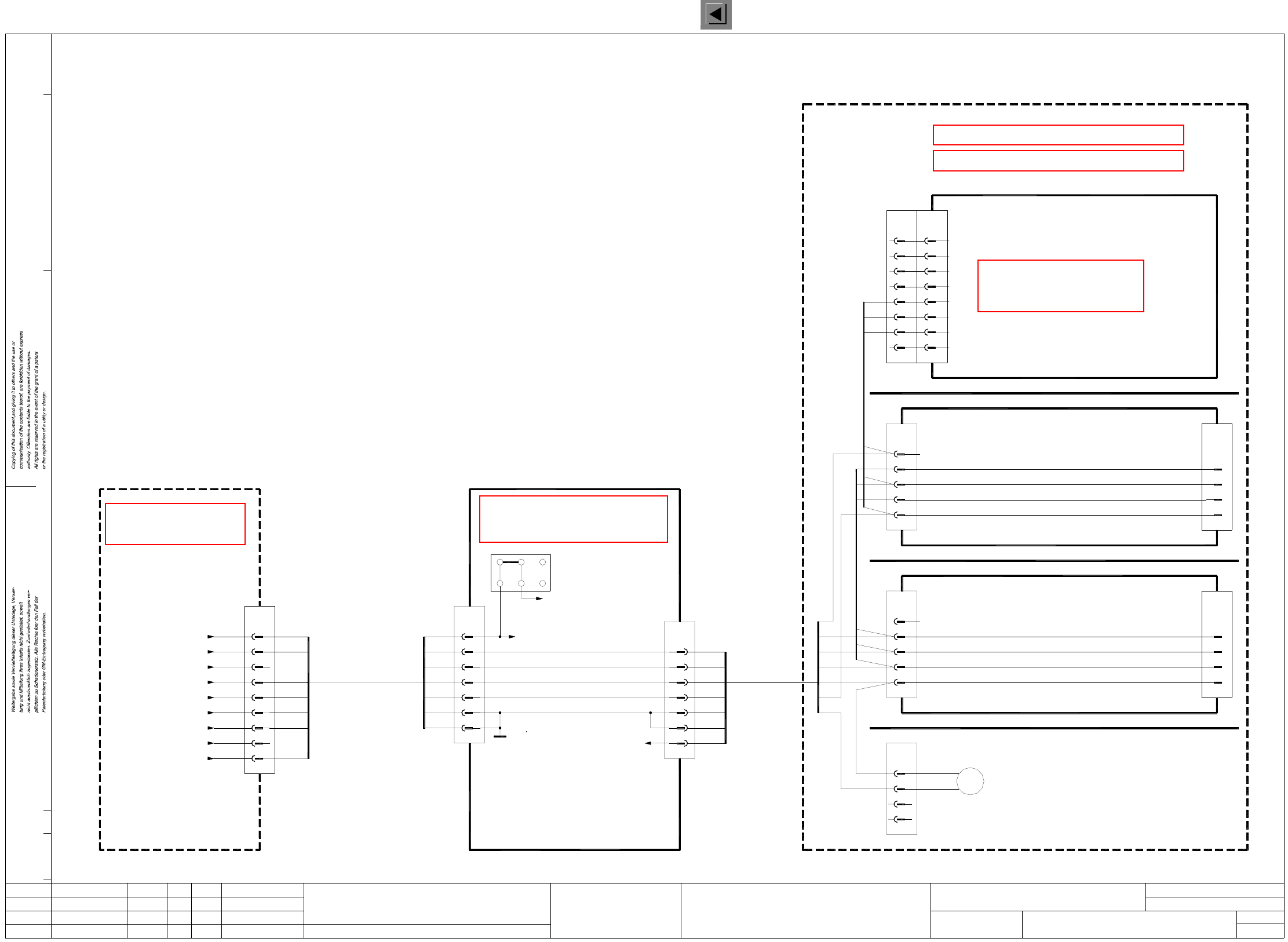The width and height of the screenshot is (1288, 942).
Task: Click the top-left jumper pin circle
Action: pos(500,562)
